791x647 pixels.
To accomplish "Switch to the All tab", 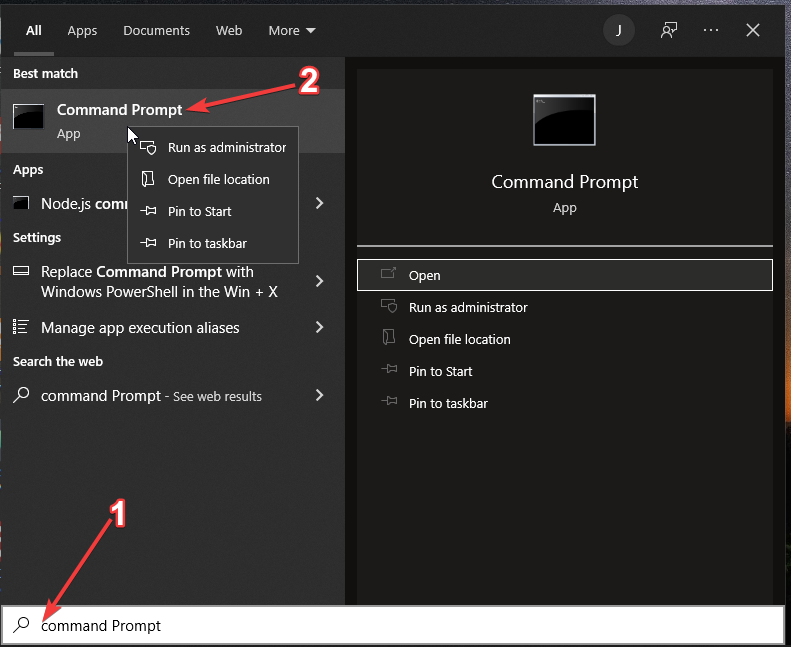I will pyautogui.click(x=34, y=31).
